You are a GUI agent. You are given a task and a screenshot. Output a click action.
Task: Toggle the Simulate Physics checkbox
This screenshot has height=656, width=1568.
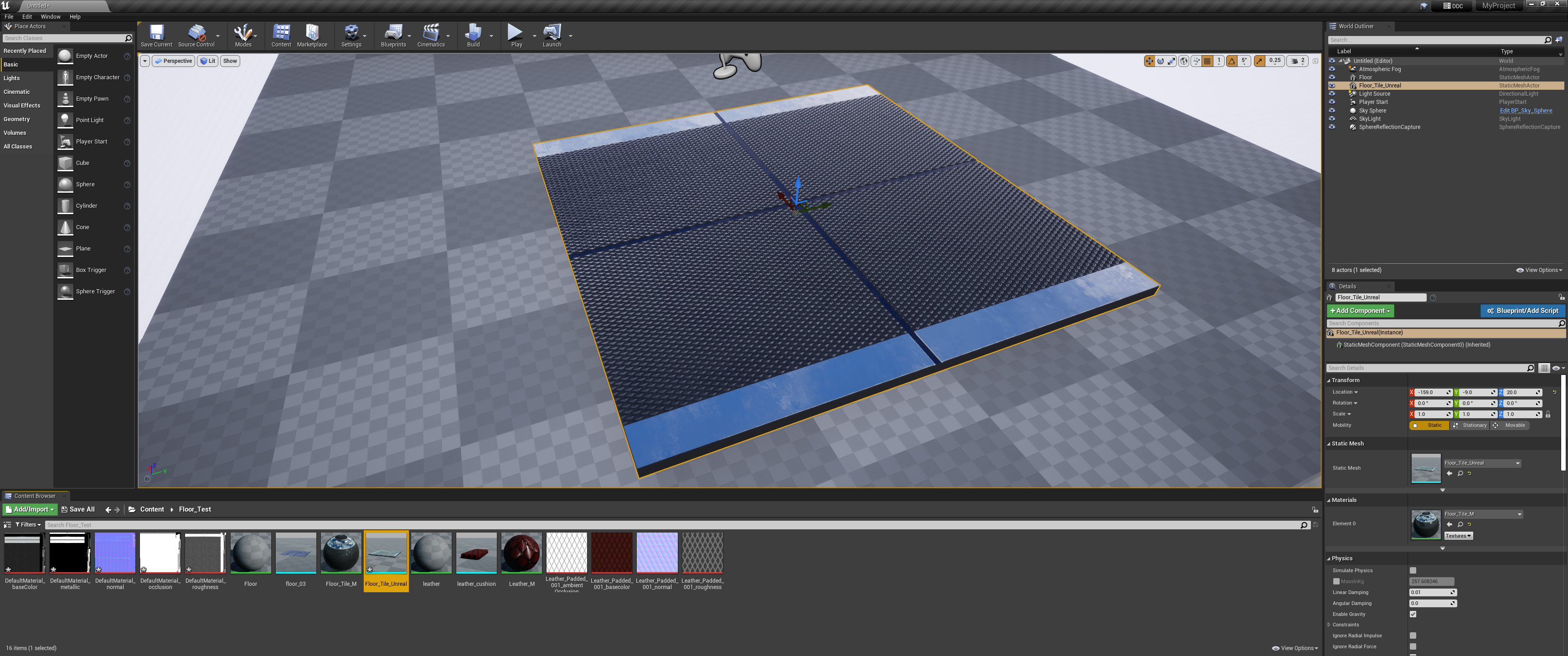[1413, 571]
